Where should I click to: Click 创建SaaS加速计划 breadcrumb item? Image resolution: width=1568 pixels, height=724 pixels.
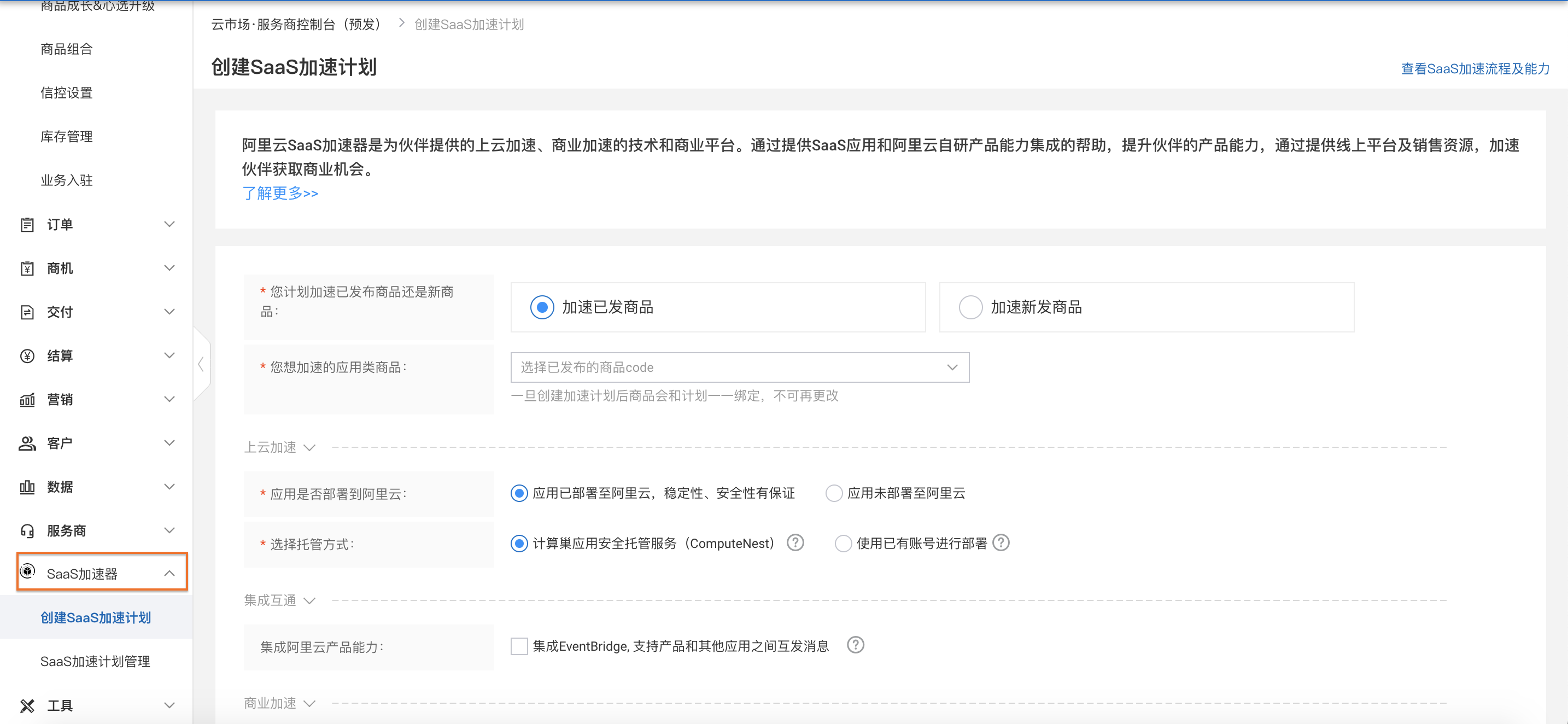click(469, 25)
